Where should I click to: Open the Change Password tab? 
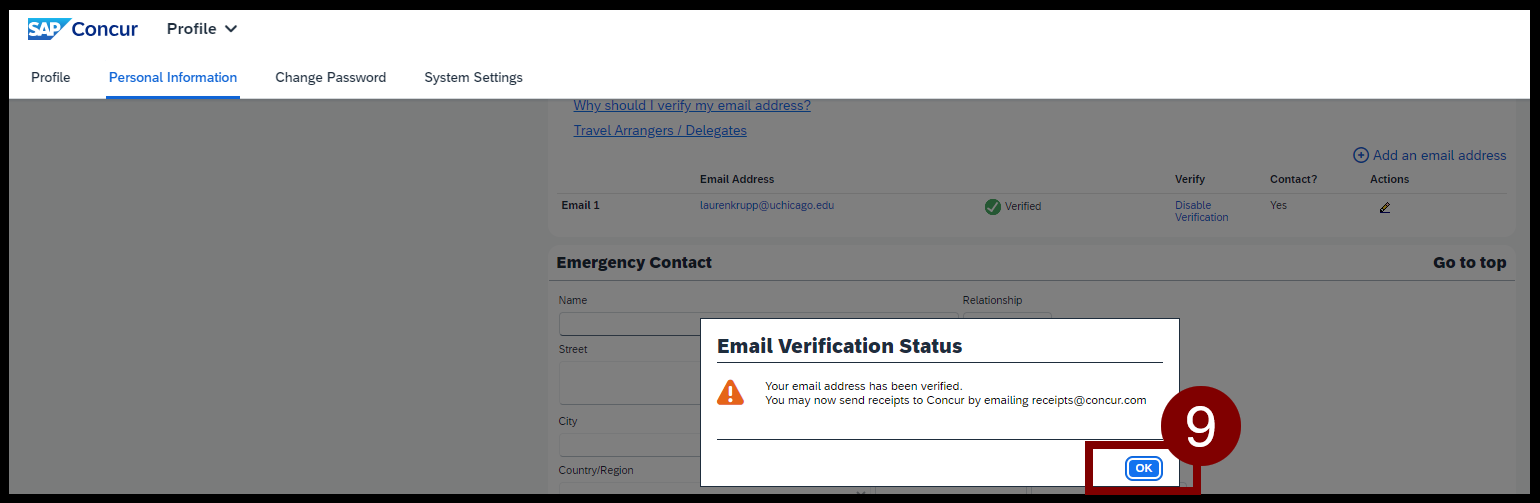331,77
